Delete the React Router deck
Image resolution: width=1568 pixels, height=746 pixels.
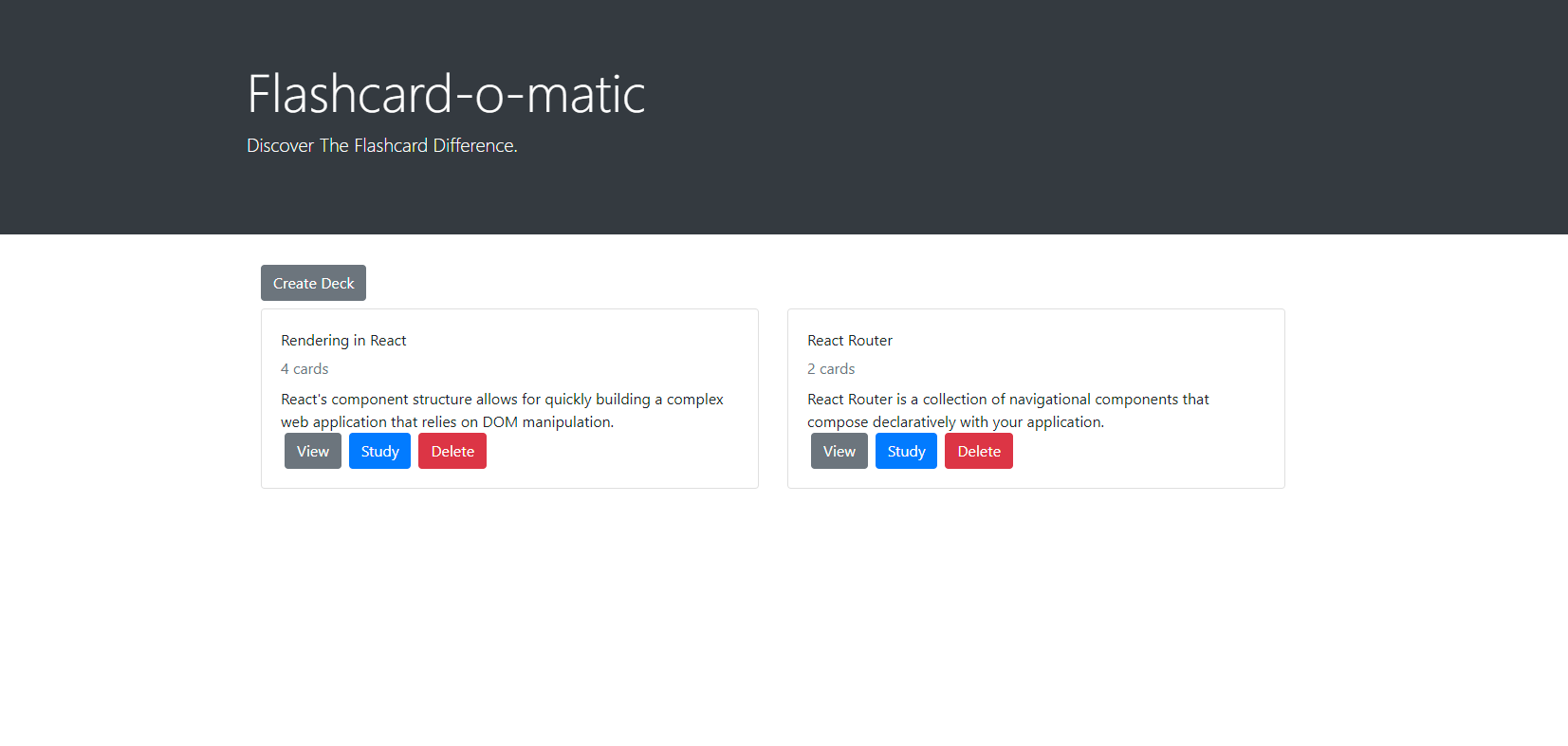tap(979, 451)
